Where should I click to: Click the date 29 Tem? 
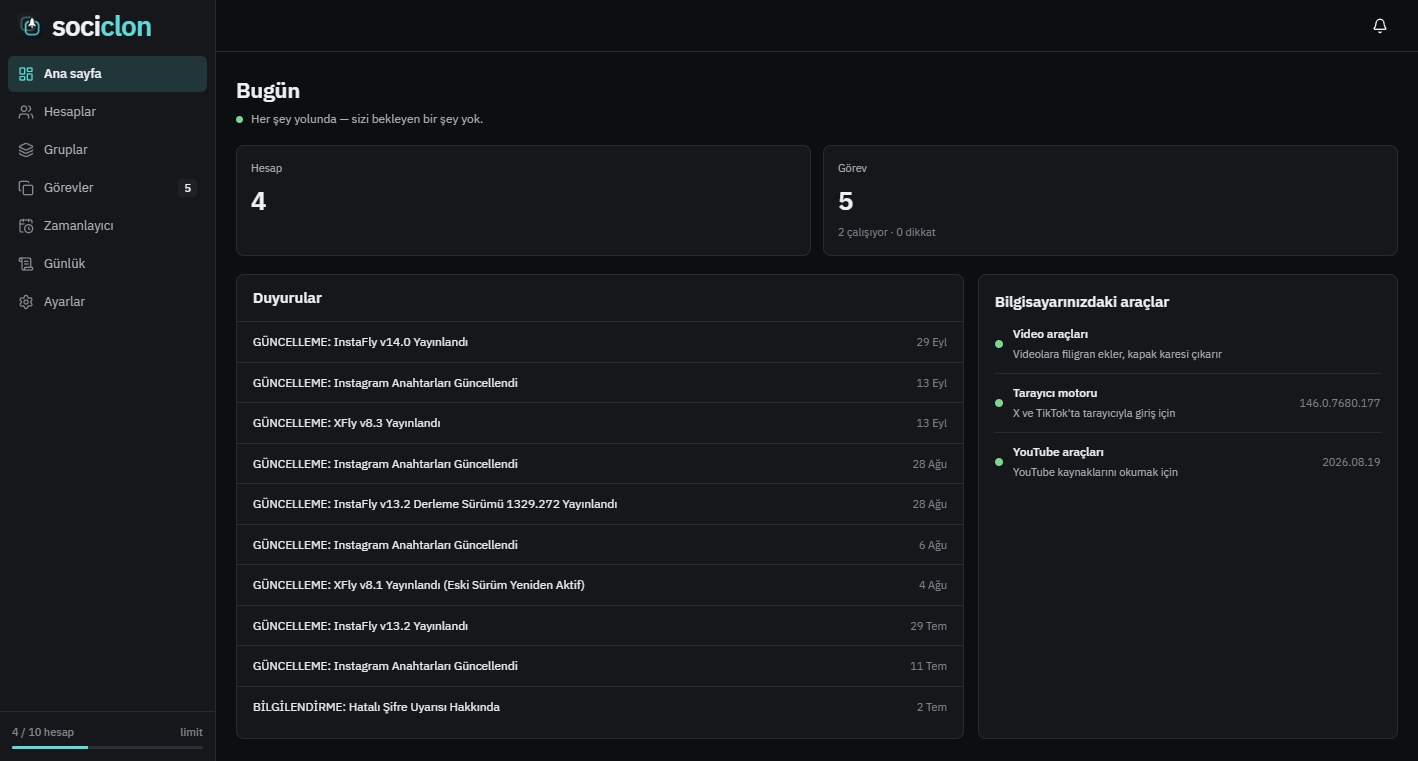pyautogui.click(x=928, y=626)
